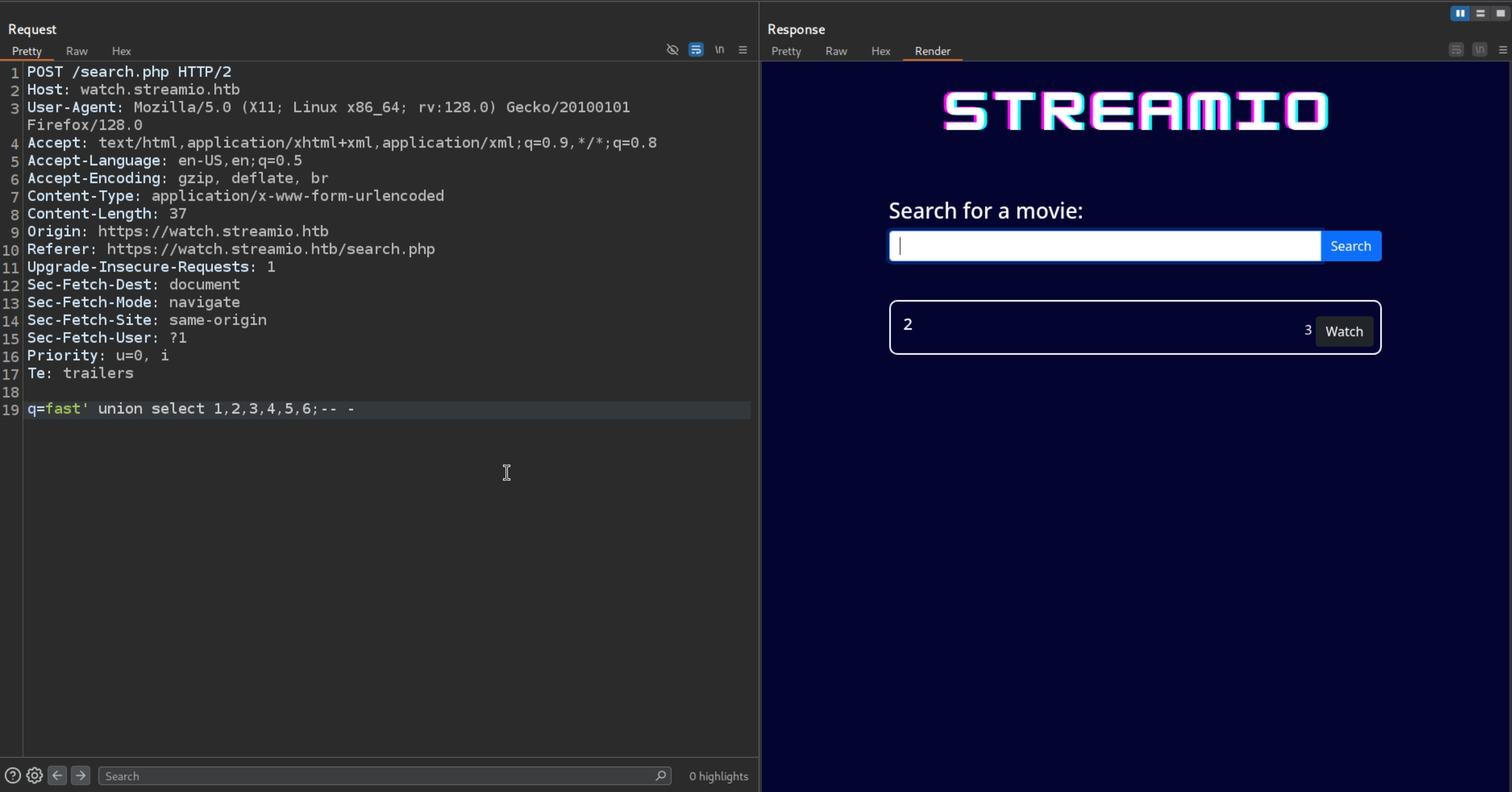The height and width of the screenshot is (792, 1512).
Task: Select combined single-pane layout icon
Action: (x=1501, y=13)
